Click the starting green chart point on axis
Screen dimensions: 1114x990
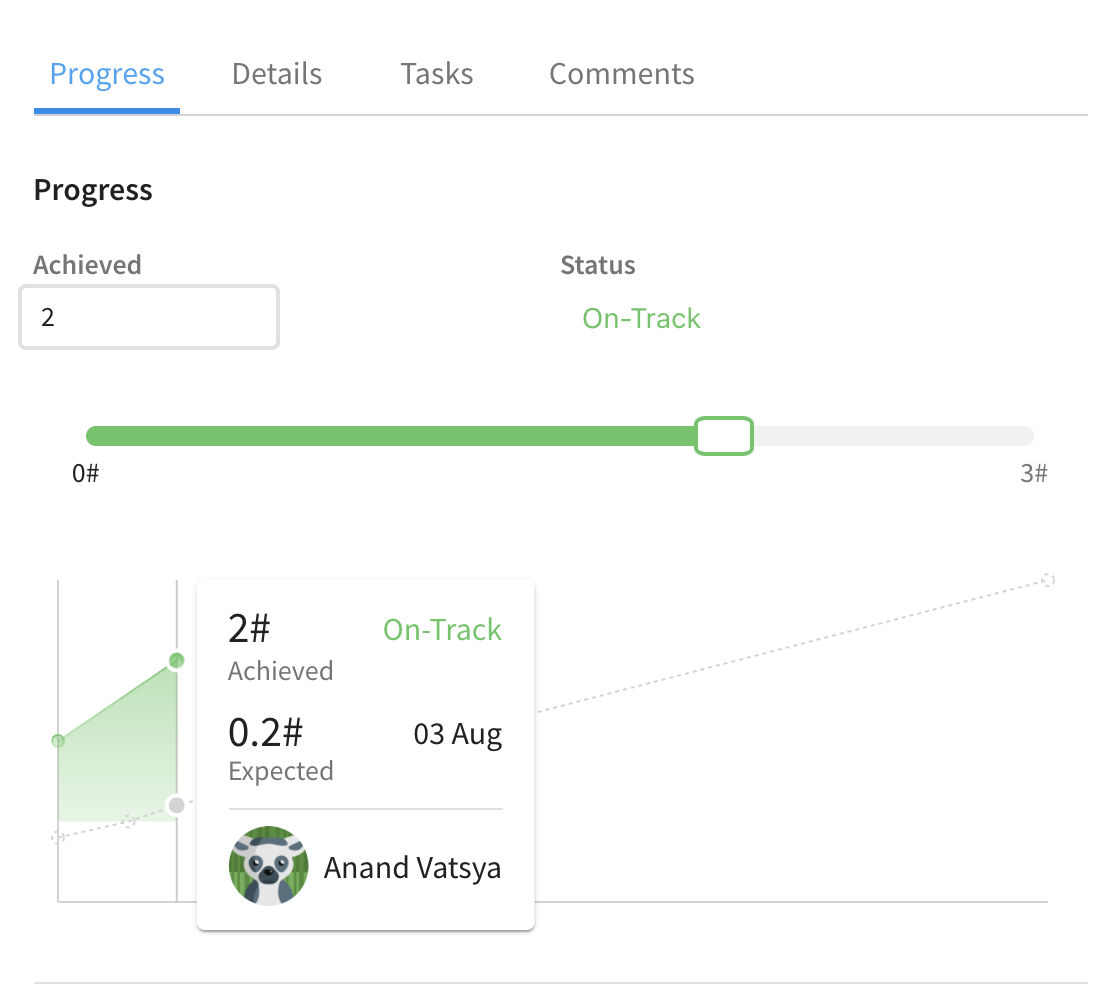pyautogui.click(x=58, y=741)
